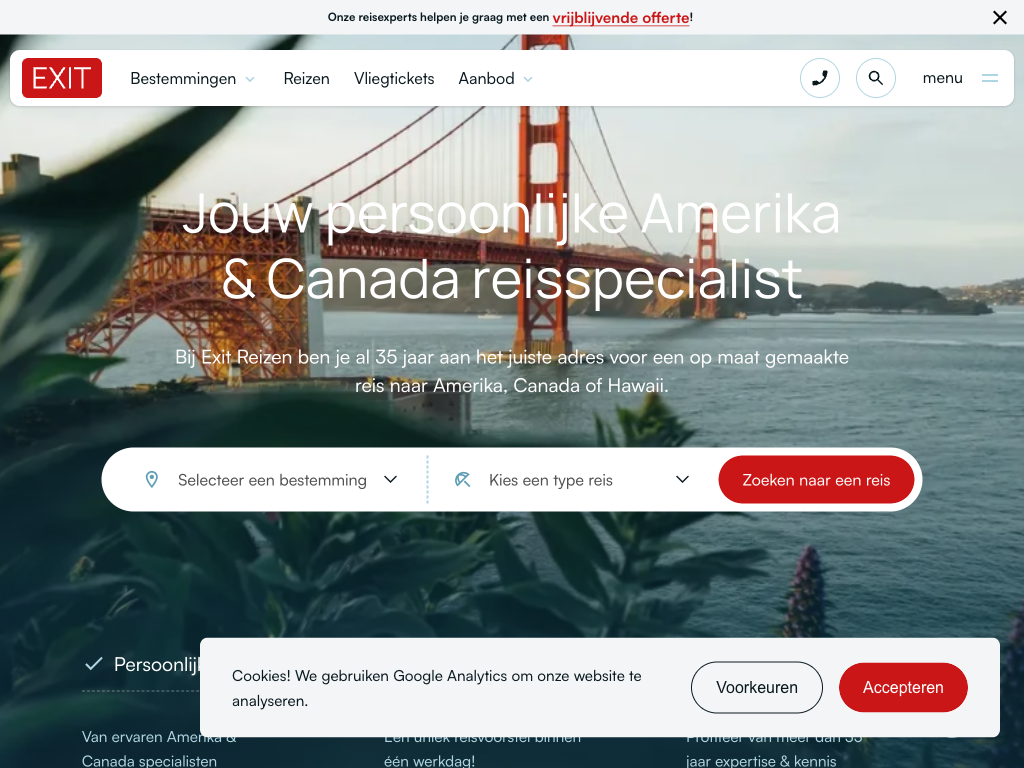This screenshot has height=768, width=1024.
Task: Open the search magnifier icon
Action: 876,78
